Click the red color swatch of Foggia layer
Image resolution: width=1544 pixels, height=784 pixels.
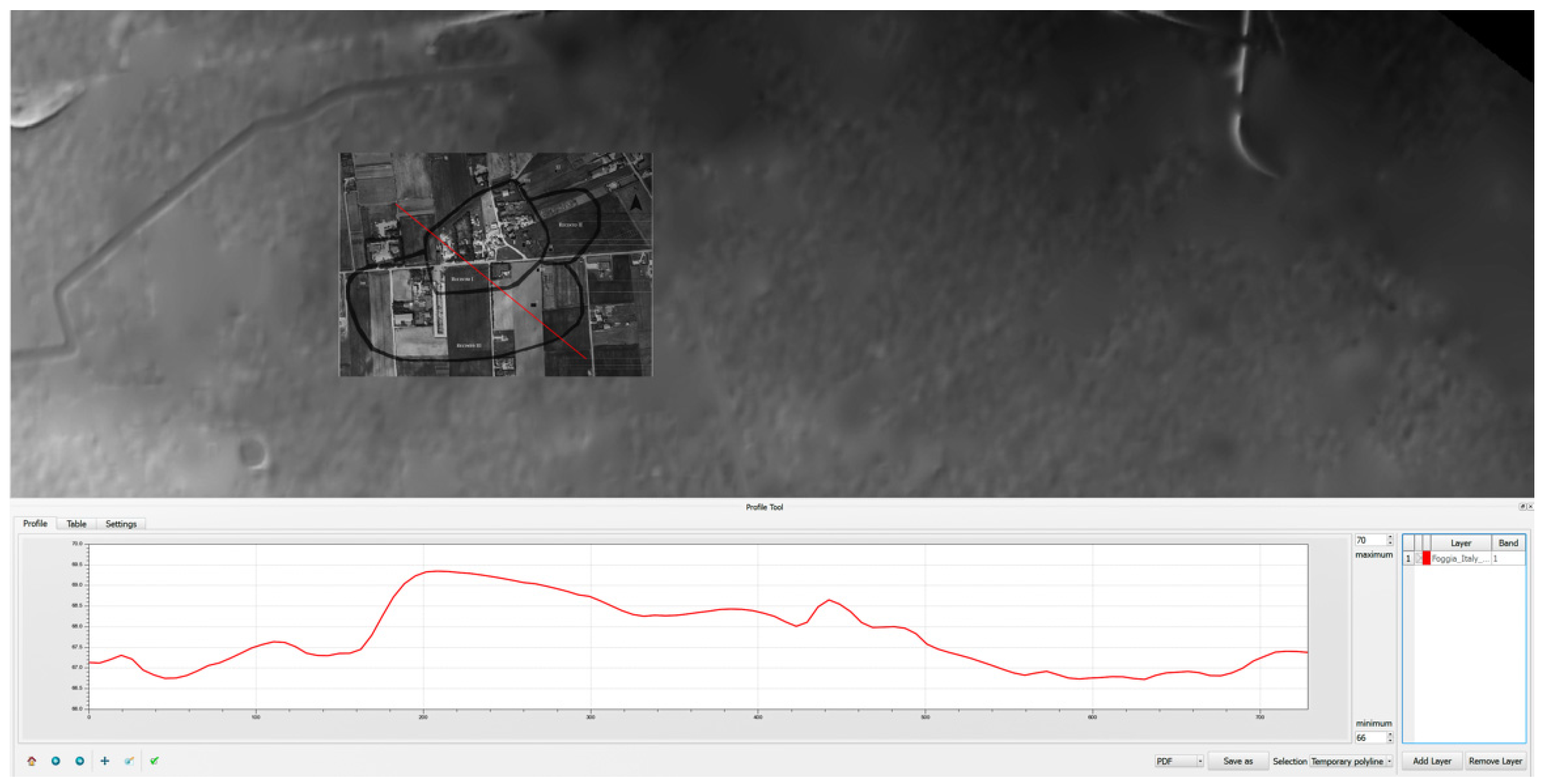pos(1427,558)
